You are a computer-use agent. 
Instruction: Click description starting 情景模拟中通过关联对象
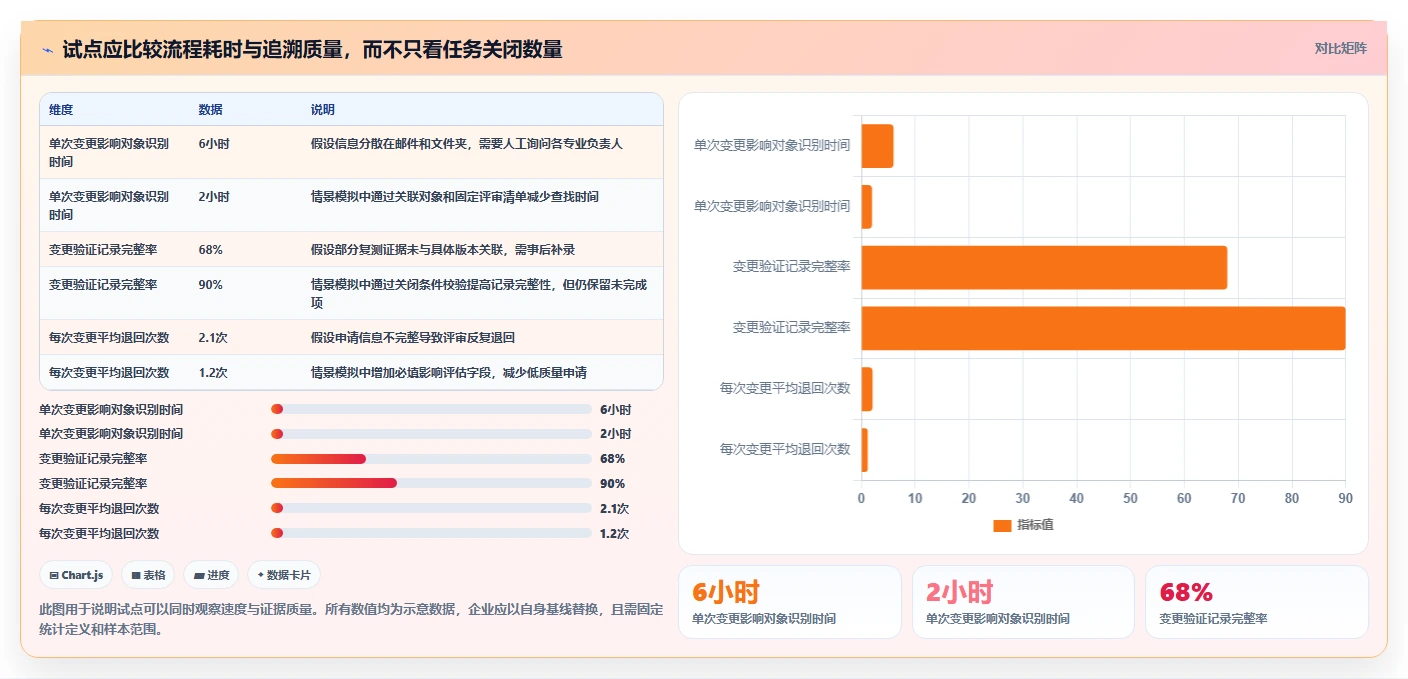(455, 197)
